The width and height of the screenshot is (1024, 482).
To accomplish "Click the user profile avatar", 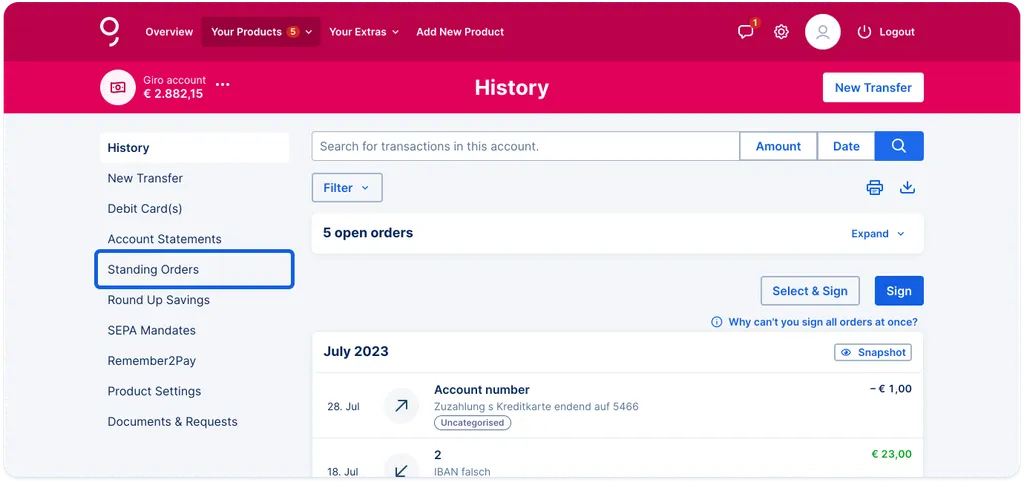I will tap(823, 32).
